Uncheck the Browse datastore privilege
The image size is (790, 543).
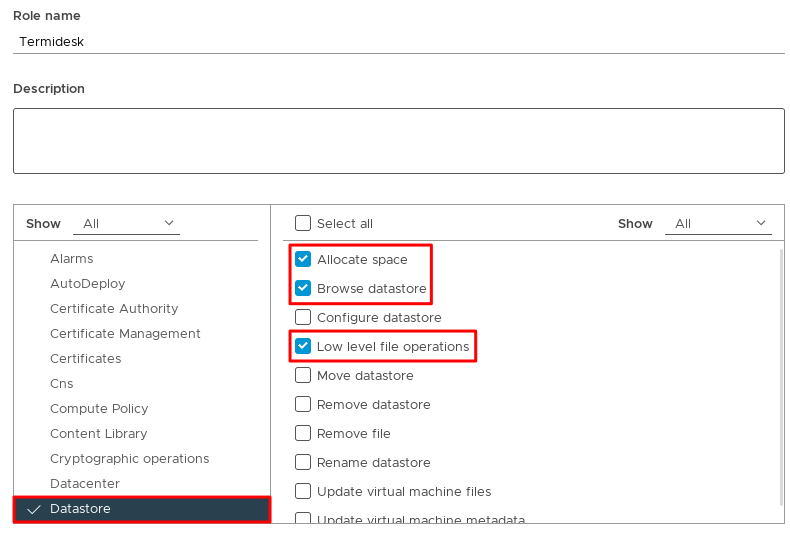(303, 289)
